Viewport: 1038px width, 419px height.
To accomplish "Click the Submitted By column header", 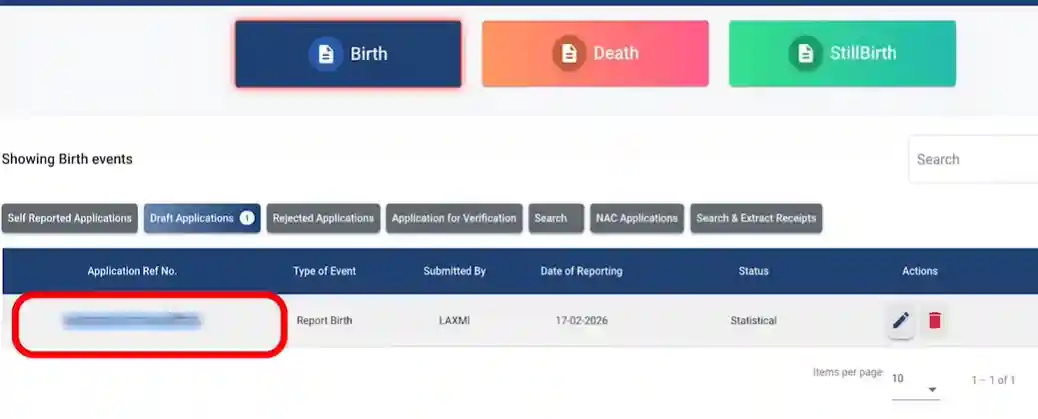I will 455,271.
